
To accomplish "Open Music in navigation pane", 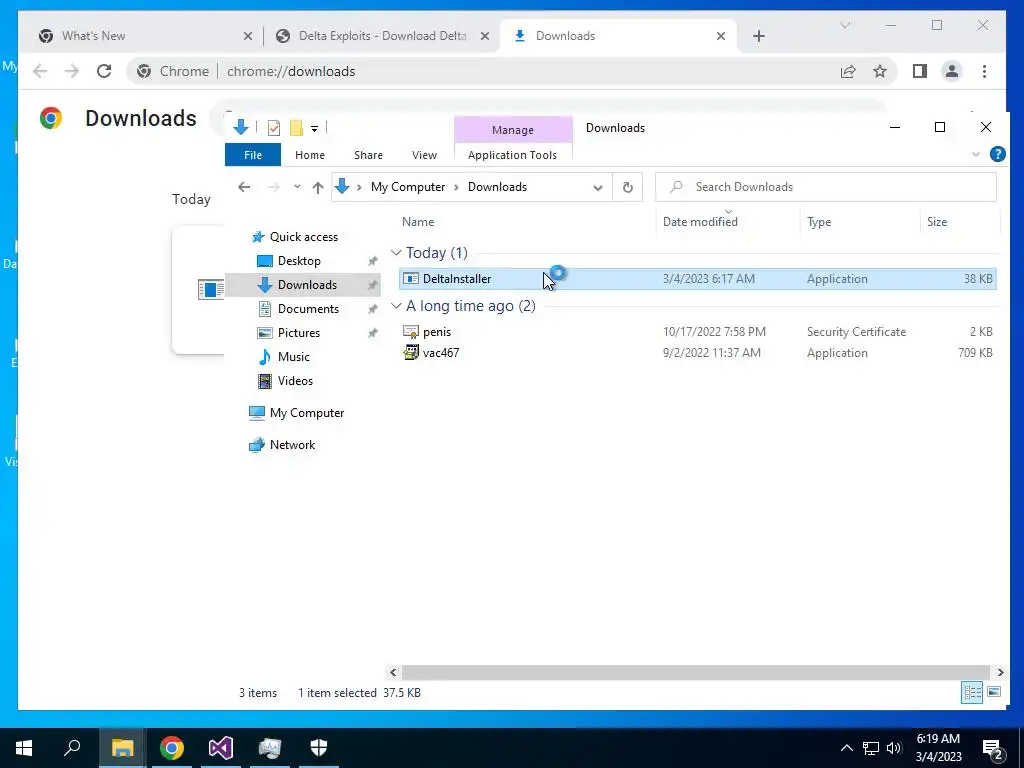I will [x=293, y=357].
